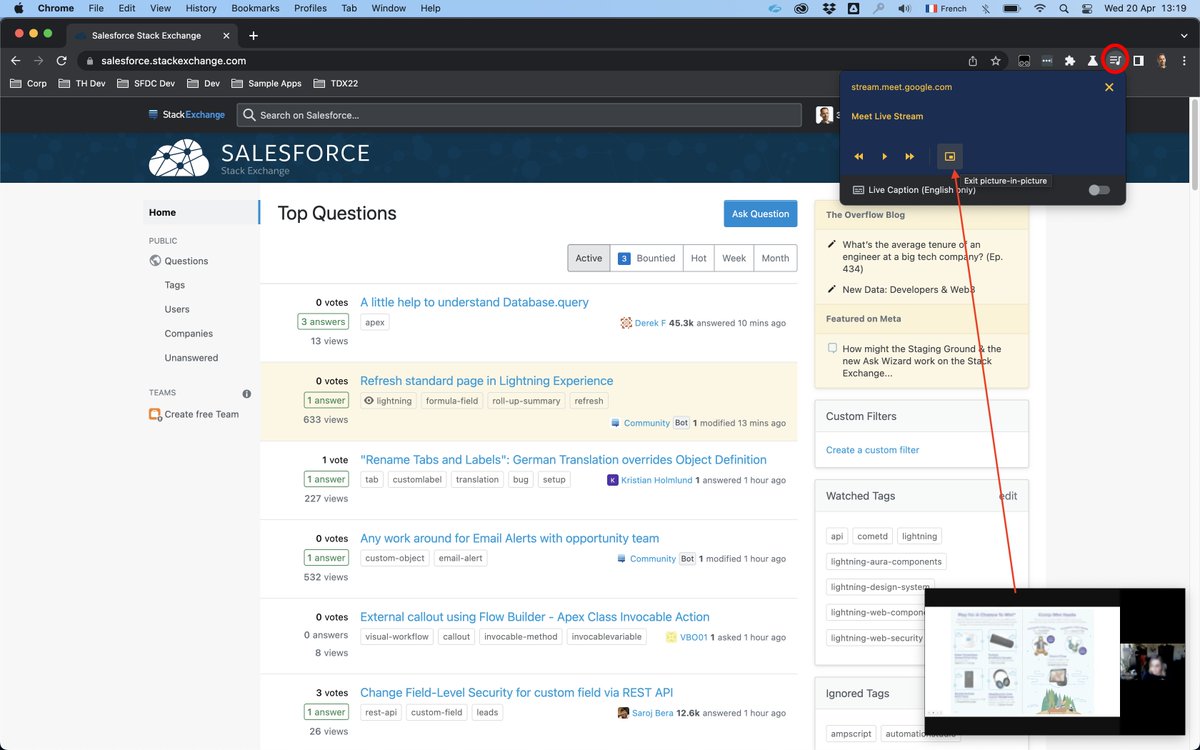Click Create a custom filter link
1200x750 pixels.
click(872, 450)
